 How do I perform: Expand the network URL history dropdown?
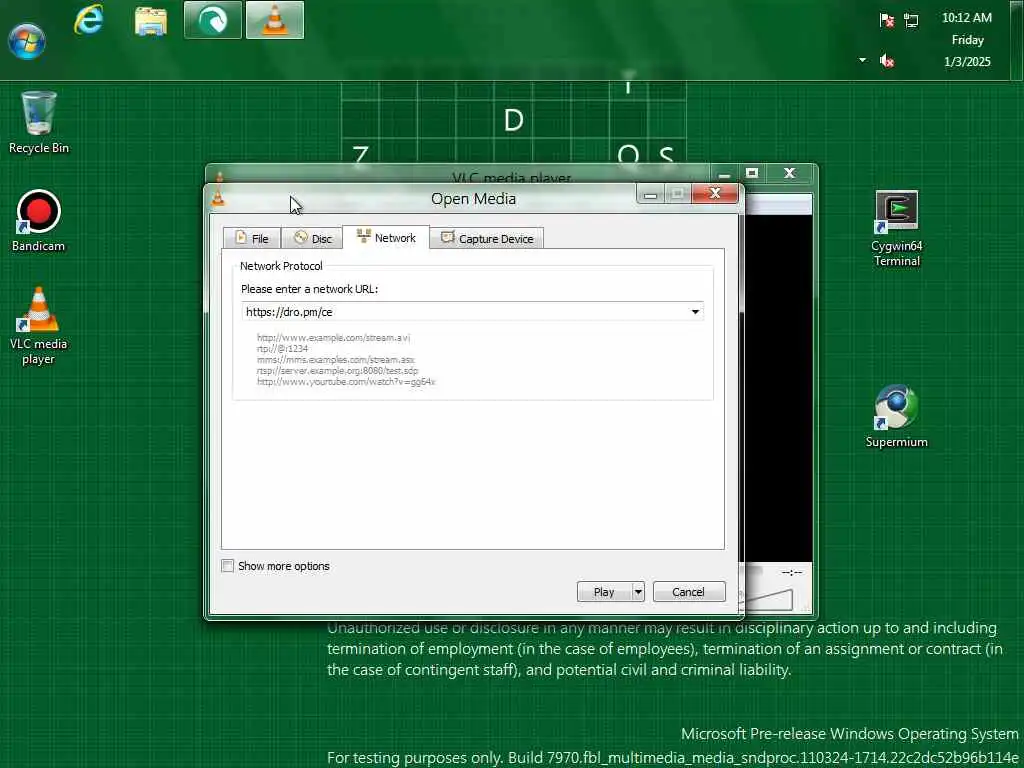pyautogui.click(x=695, y=312)
